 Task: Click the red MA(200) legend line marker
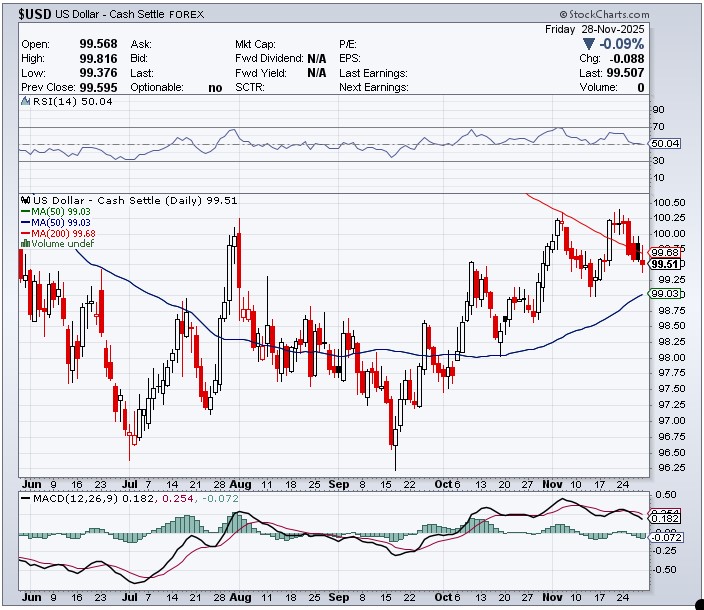[24, 233]
